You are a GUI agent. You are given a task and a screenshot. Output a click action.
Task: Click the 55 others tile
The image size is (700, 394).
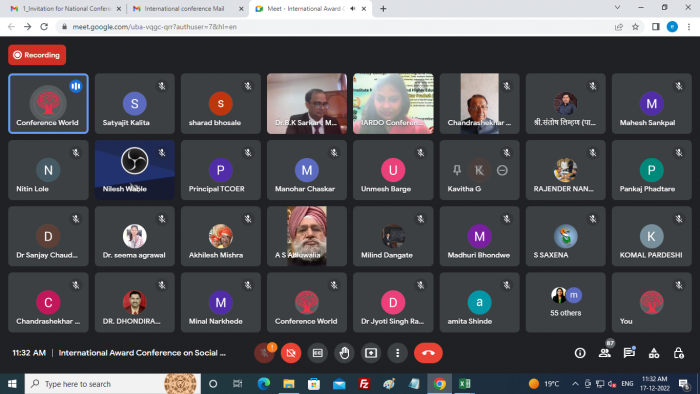click(566, 303)
